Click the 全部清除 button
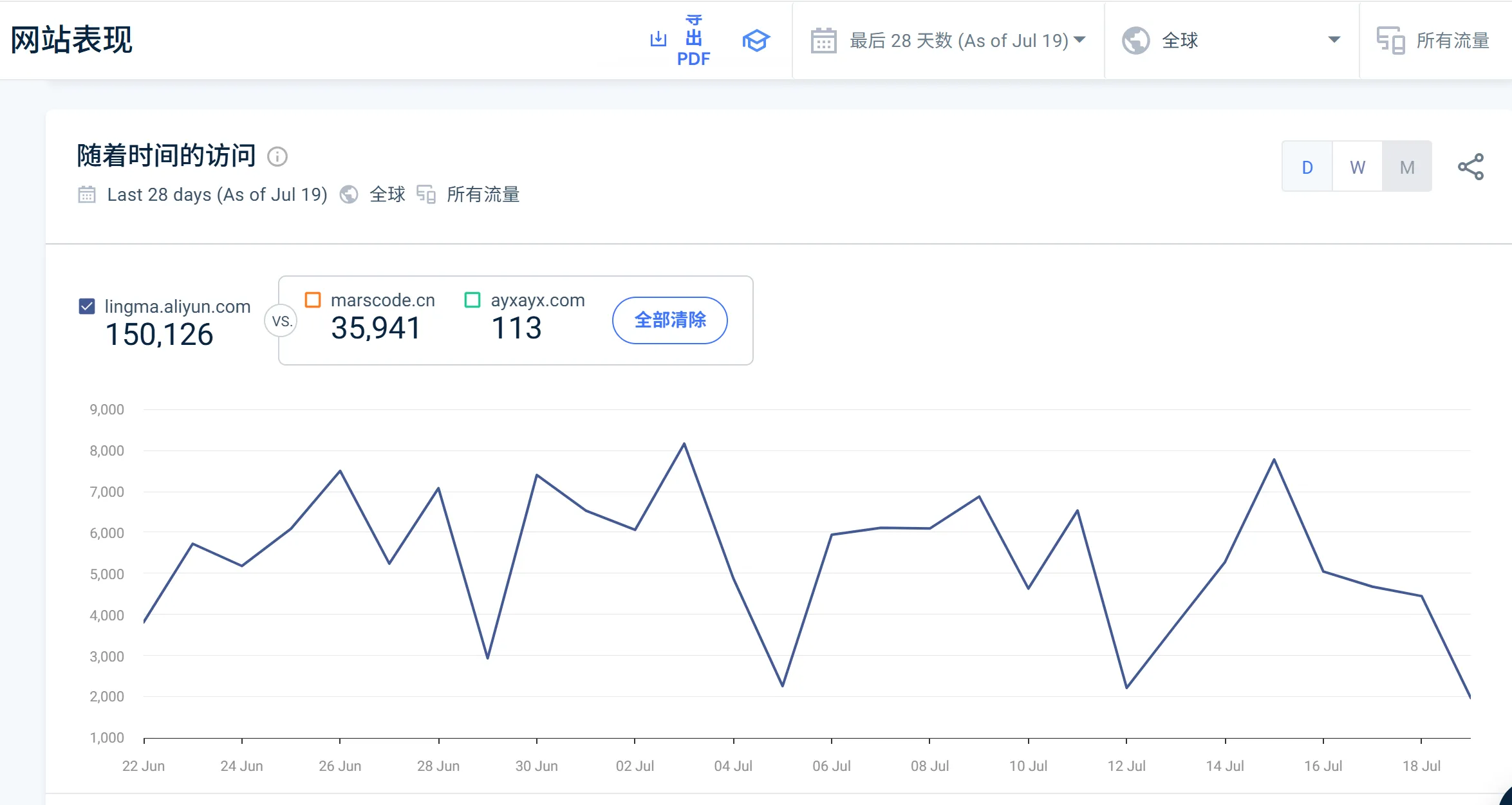 pyautogui.click(x=669, y=320)
